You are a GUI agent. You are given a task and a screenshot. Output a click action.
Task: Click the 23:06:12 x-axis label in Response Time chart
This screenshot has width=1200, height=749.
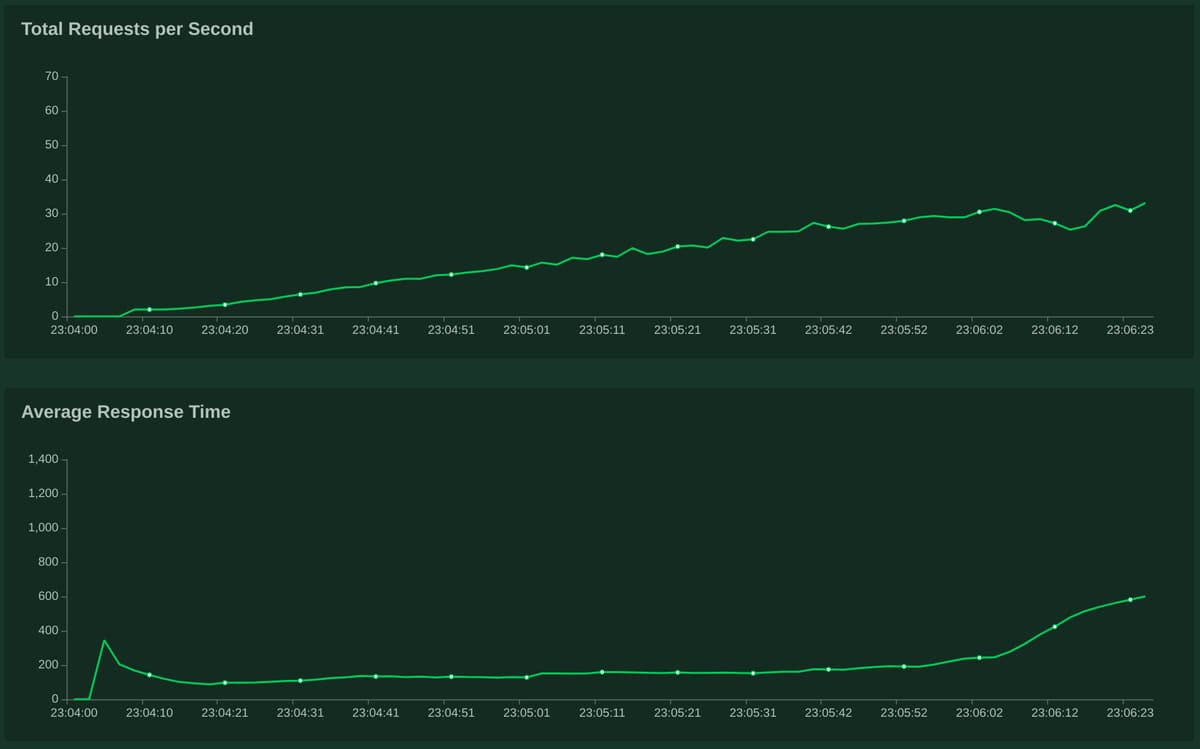(1055, 713)
